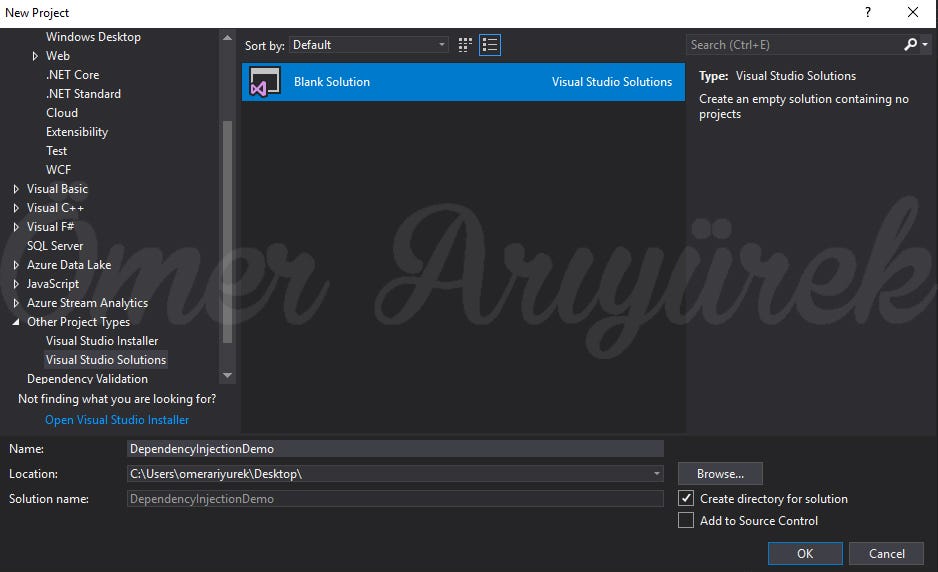Click the tree scrollbar up arrow
This screenshot has width=938, height=572.
pyautogui.click(x=227, y=37)
